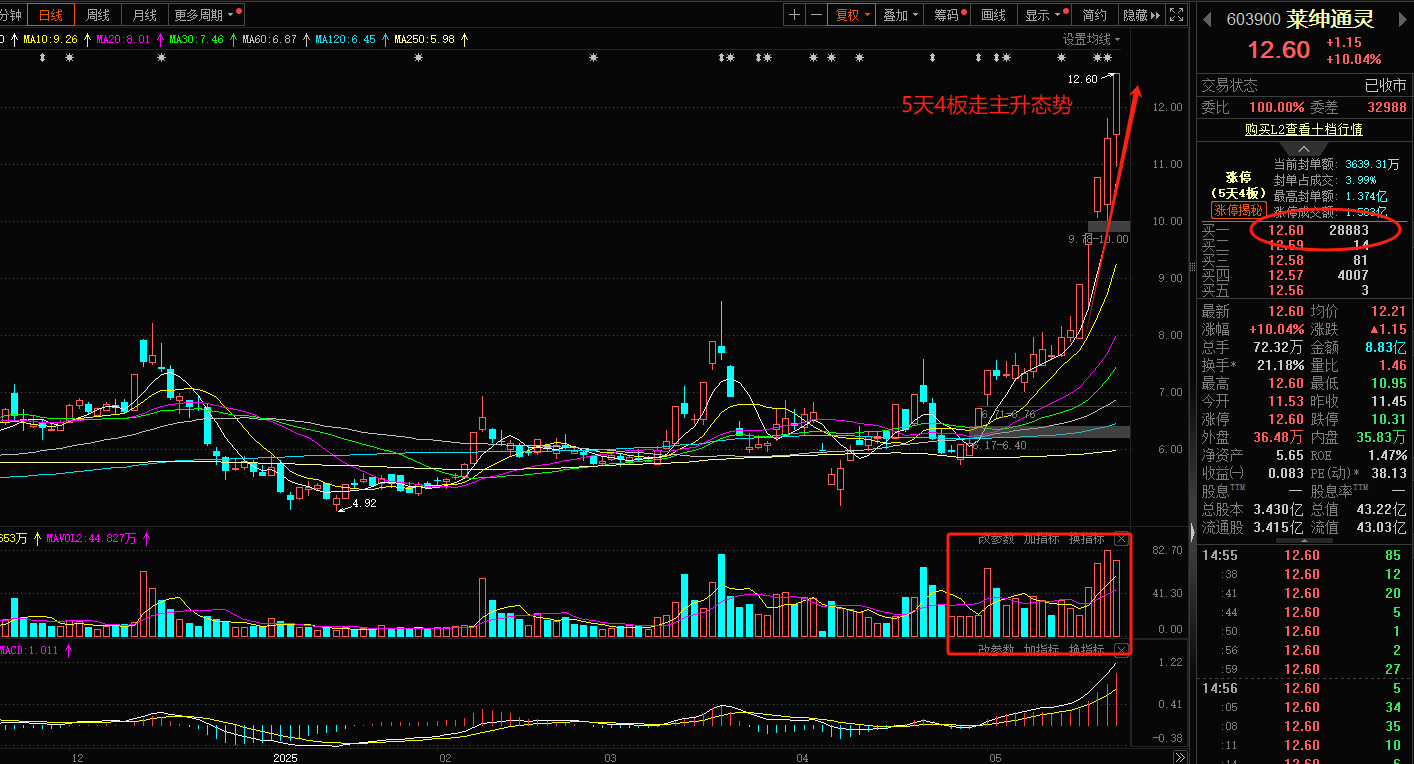Click 购买L2查看十档行情 link
The height and width of the screenshot is (764, 1414).
[1303, 129]
